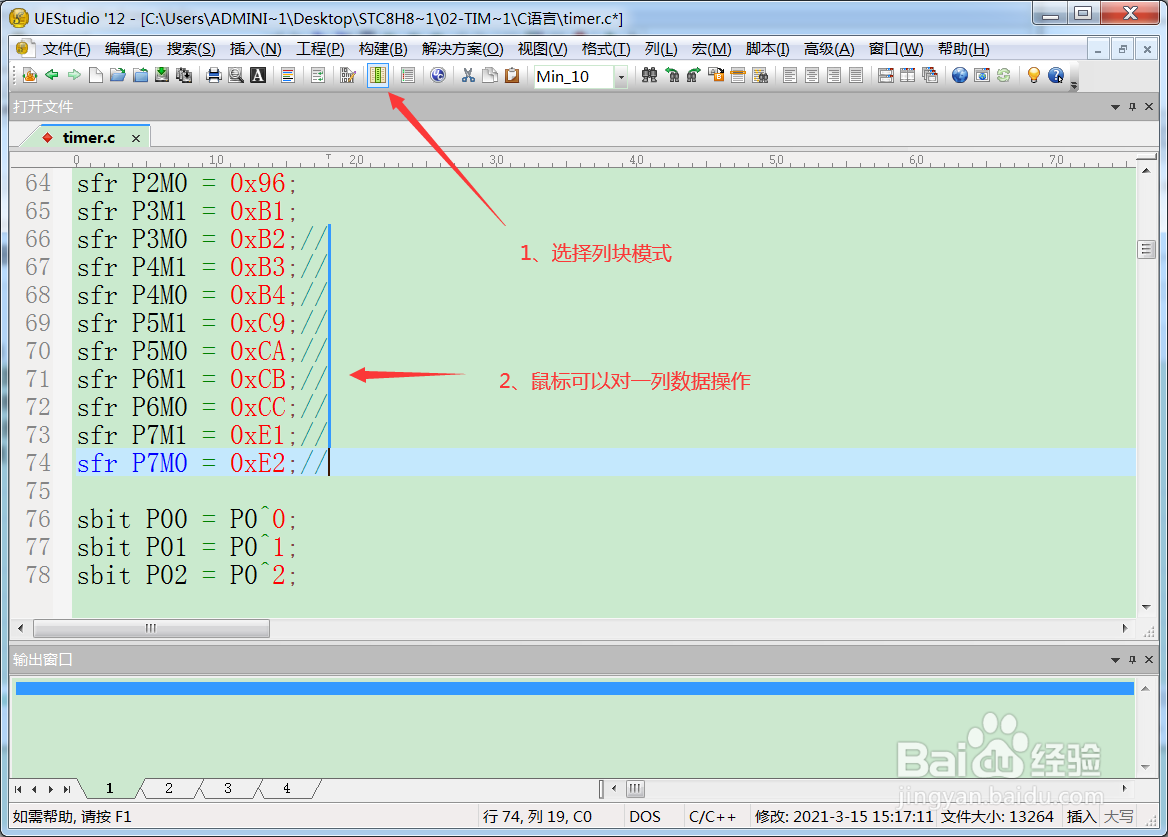Click the yellow help lightbulb icon

pos(1034,75)
